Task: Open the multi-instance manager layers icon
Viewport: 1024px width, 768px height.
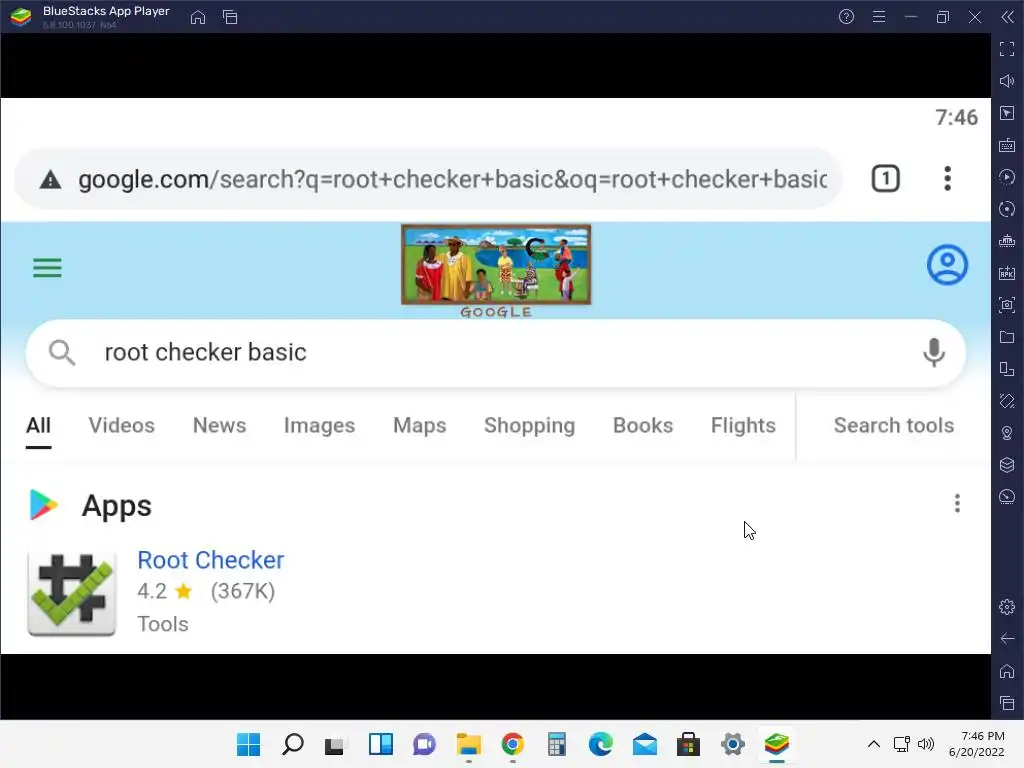Action: 1007,465
